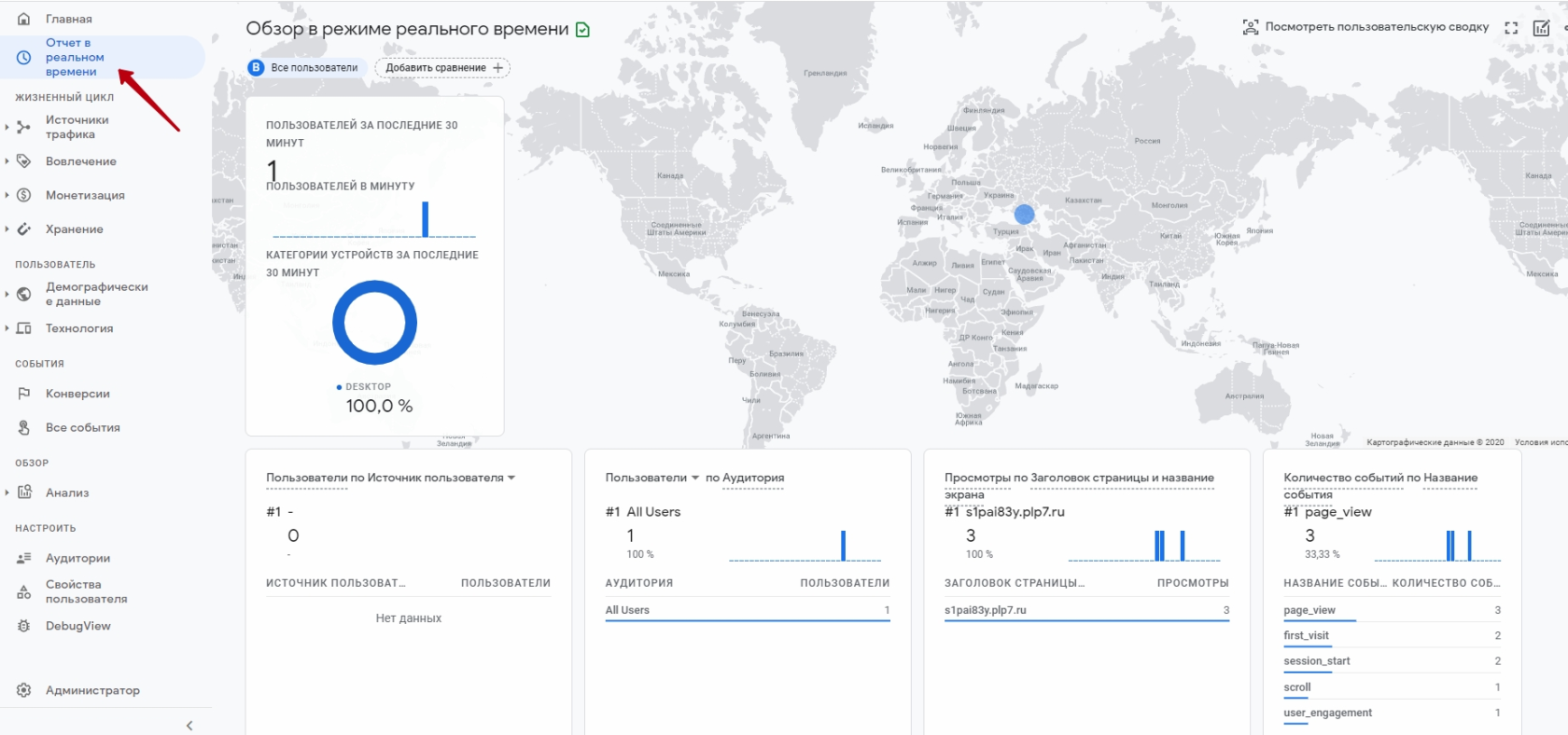Click the page_view event row
The height and width of the screenshot is (735, 1568).
(1393, 611)
